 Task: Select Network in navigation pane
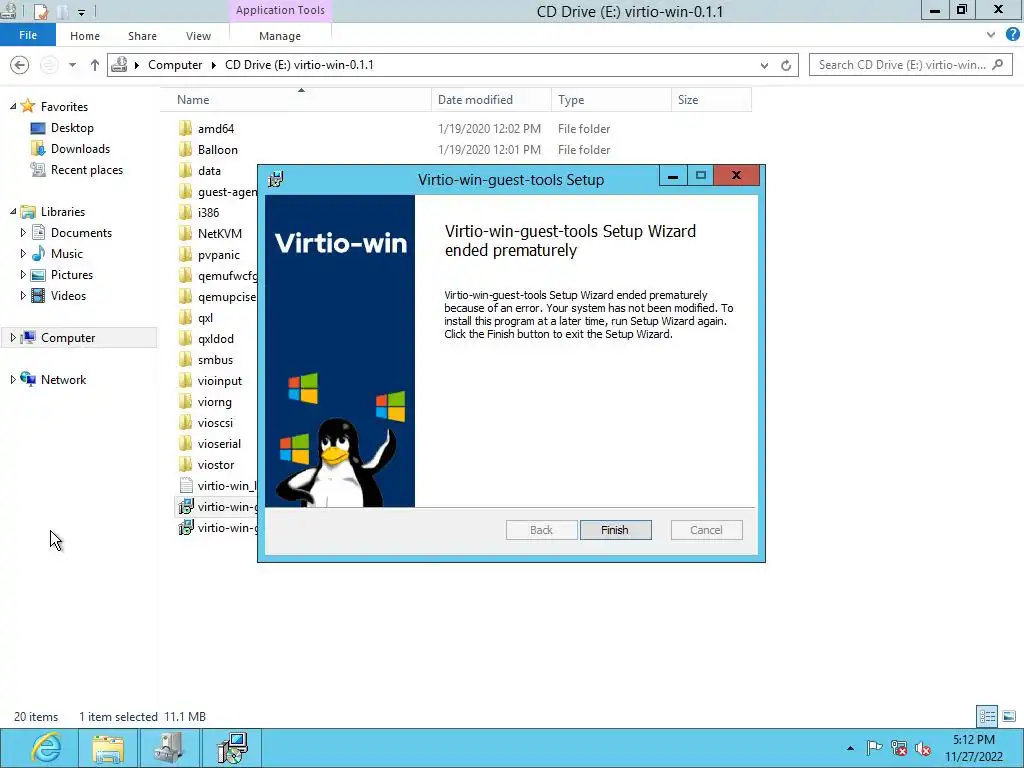(63, 379)
